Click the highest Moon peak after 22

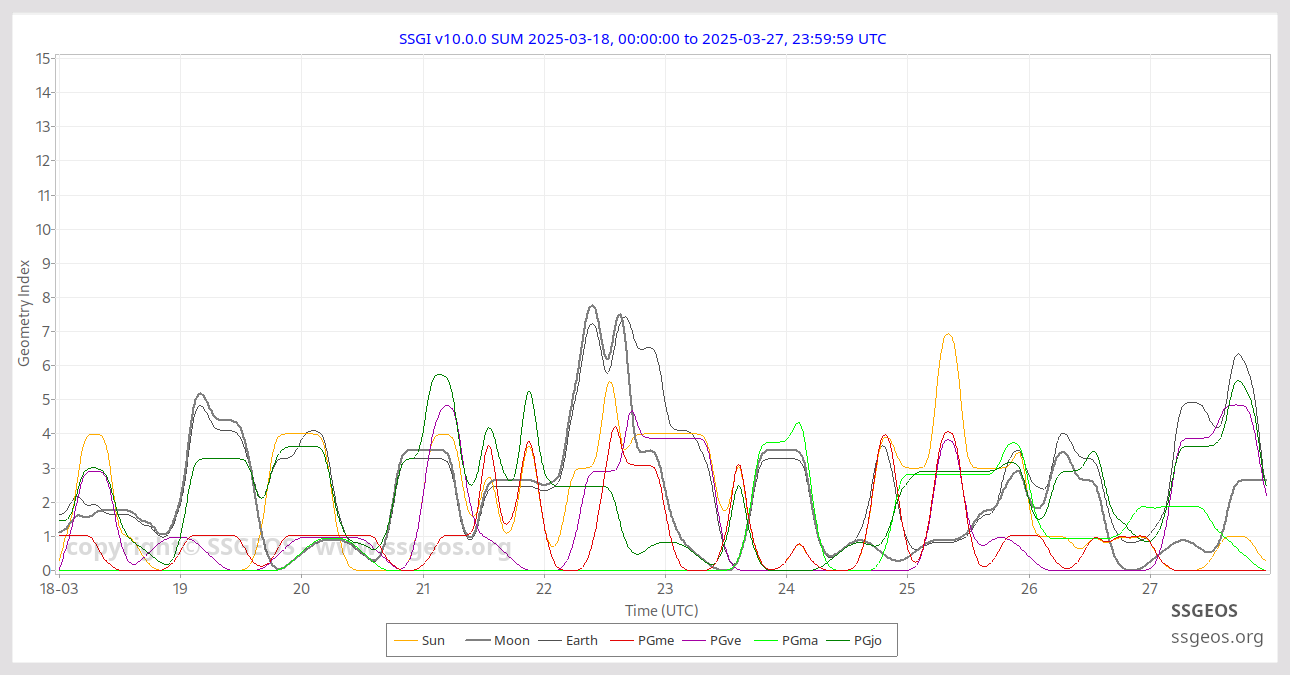click(x=592, y=306)
